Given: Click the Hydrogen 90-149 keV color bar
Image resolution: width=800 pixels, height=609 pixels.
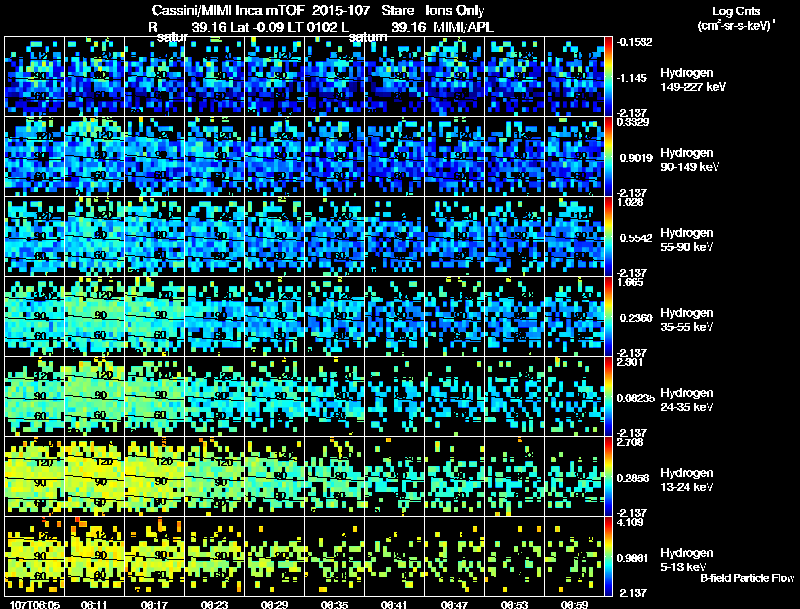Looking at the screenshot, I should tap(608, 157).
